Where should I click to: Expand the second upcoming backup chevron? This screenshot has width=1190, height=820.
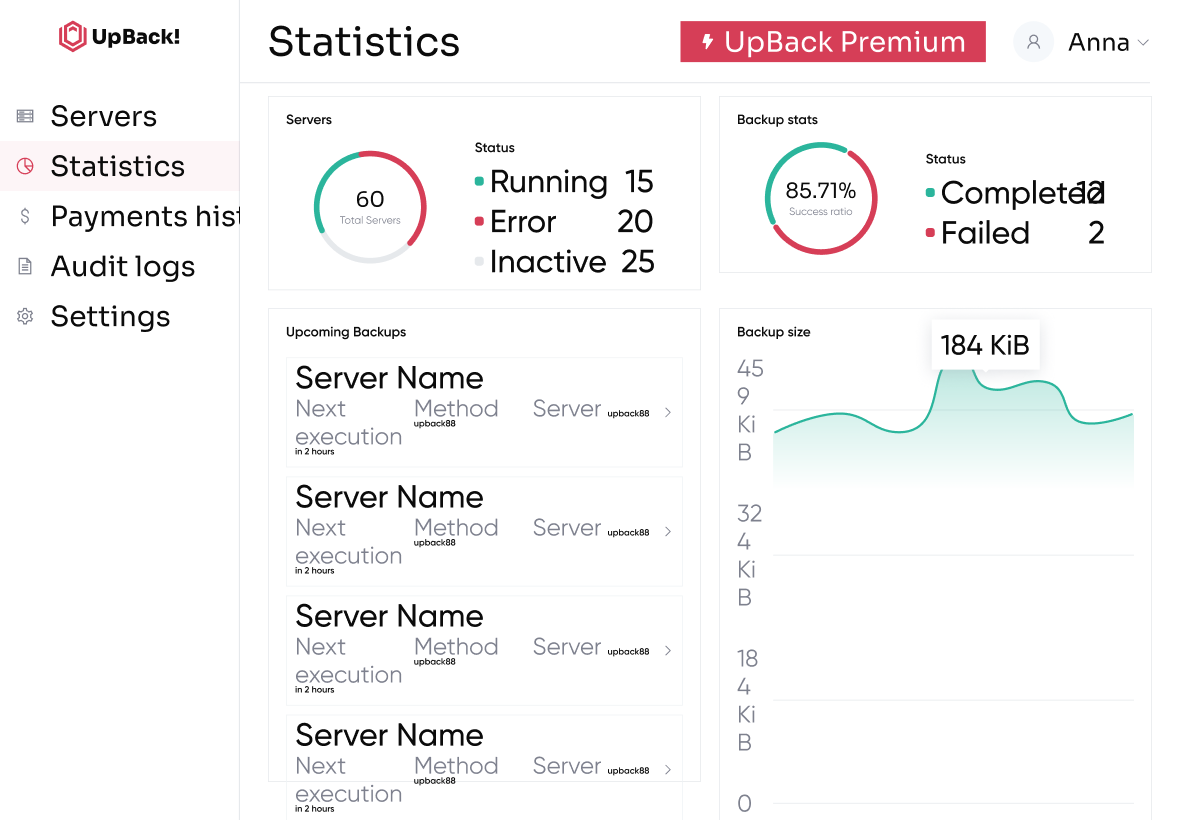(x=668, y=531)
